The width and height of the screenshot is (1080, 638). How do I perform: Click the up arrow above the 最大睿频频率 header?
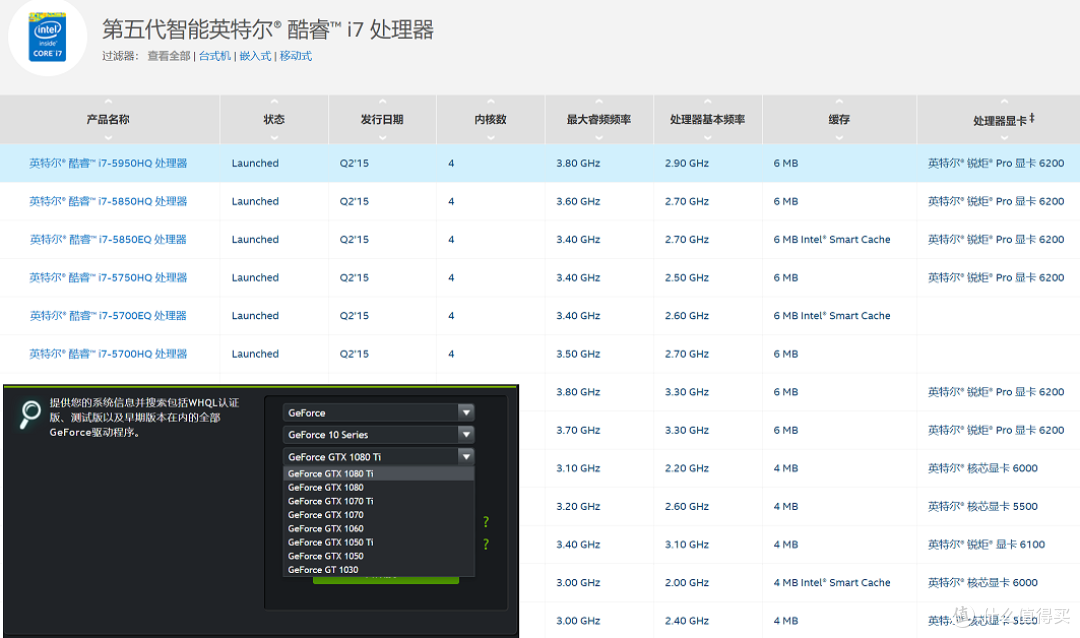tap(599, 102)
